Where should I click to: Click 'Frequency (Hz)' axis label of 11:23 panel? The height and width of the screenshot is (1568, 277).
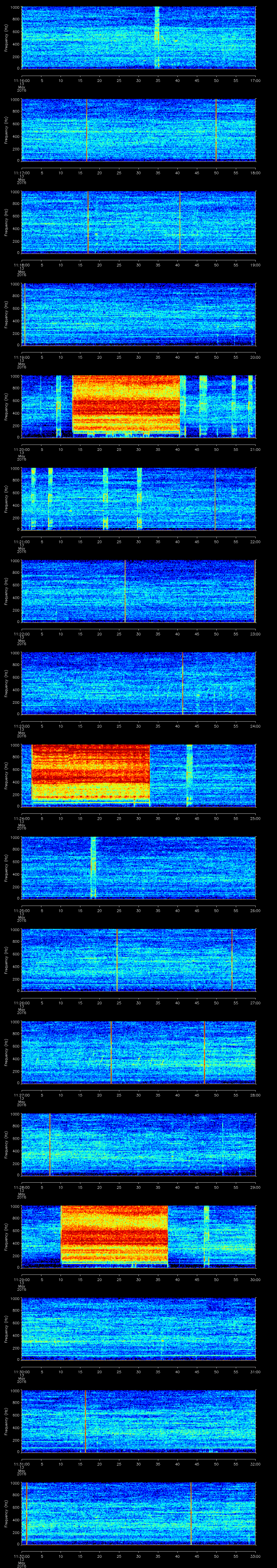[x=6, y=683]
